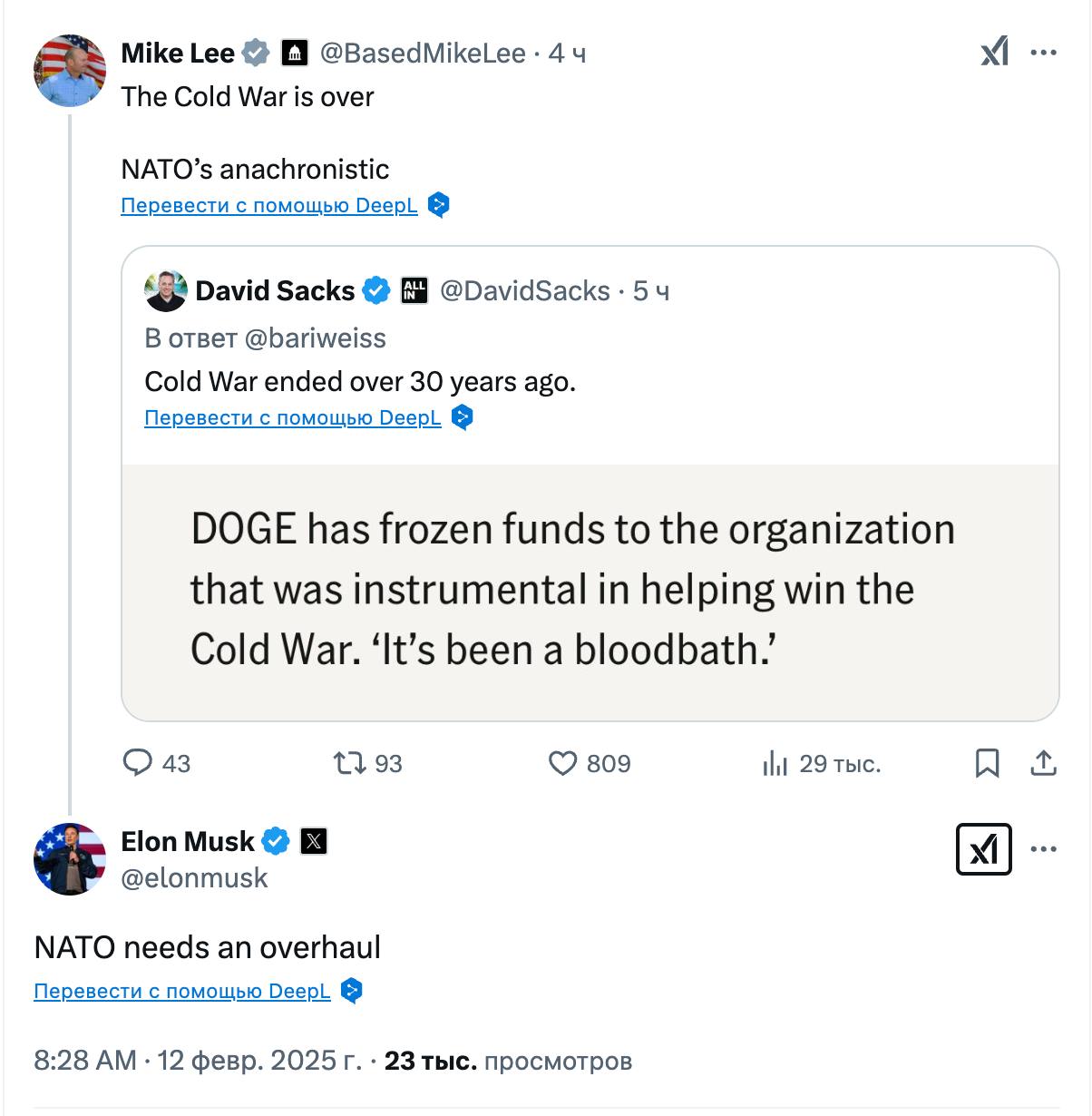1092x1116 pixels.
Task: Open view analytics for the 29 тыс. count
Action: tap(775, 763)
